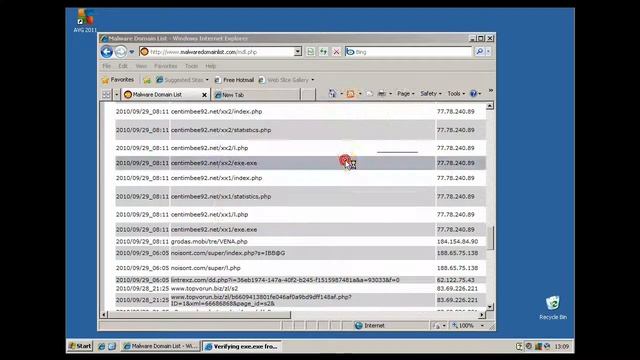The image size is (640, 360).
Task: Click the www.topvorun.biz/zl/s2 entry
Action: 204,288
